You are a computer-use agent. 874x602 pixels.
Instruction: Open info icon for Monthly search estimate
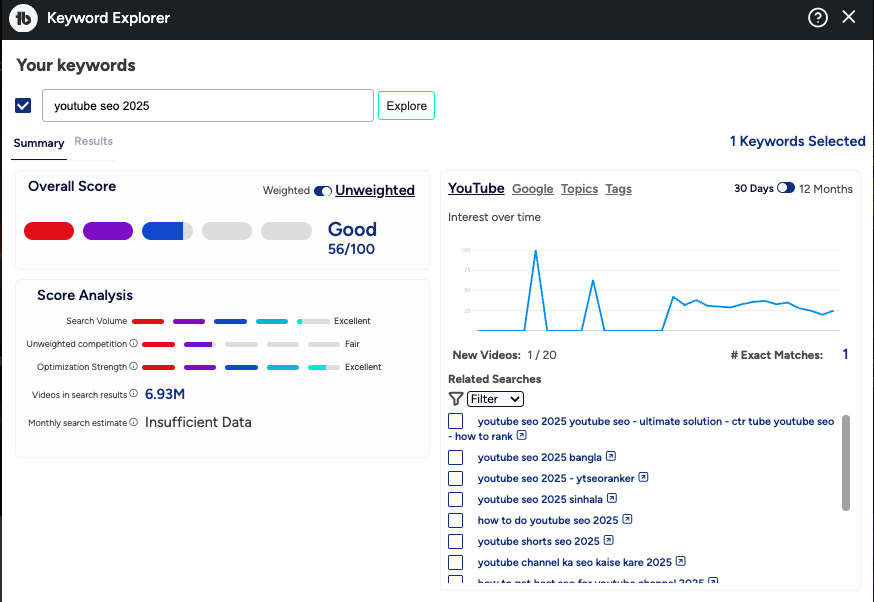point(133,423)
